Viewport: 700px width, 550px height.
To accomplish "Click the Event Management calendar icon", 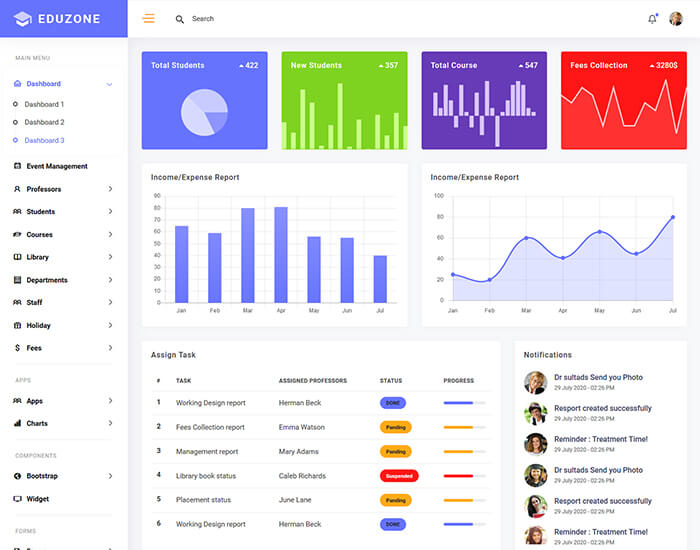I will 17,166.
